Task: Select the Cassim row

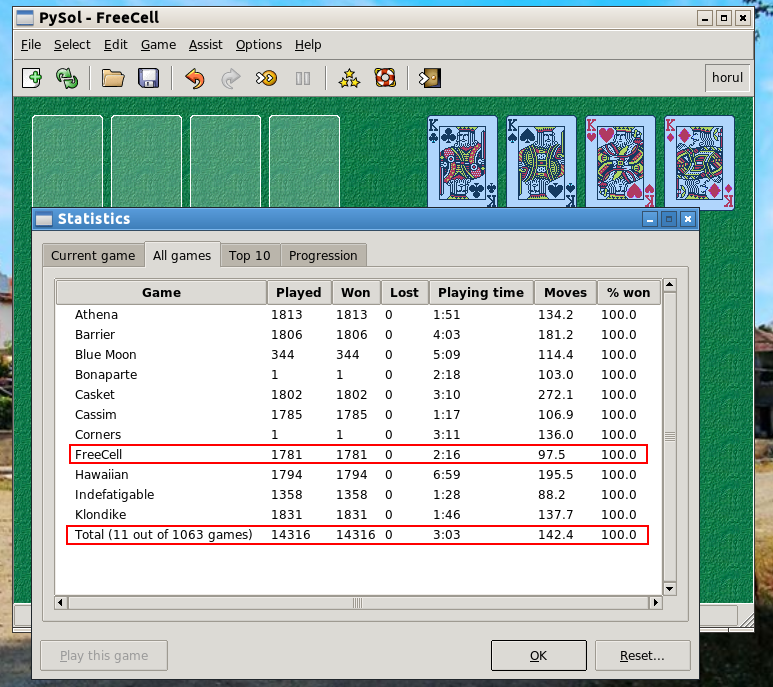Action: [x=358, y=414]
